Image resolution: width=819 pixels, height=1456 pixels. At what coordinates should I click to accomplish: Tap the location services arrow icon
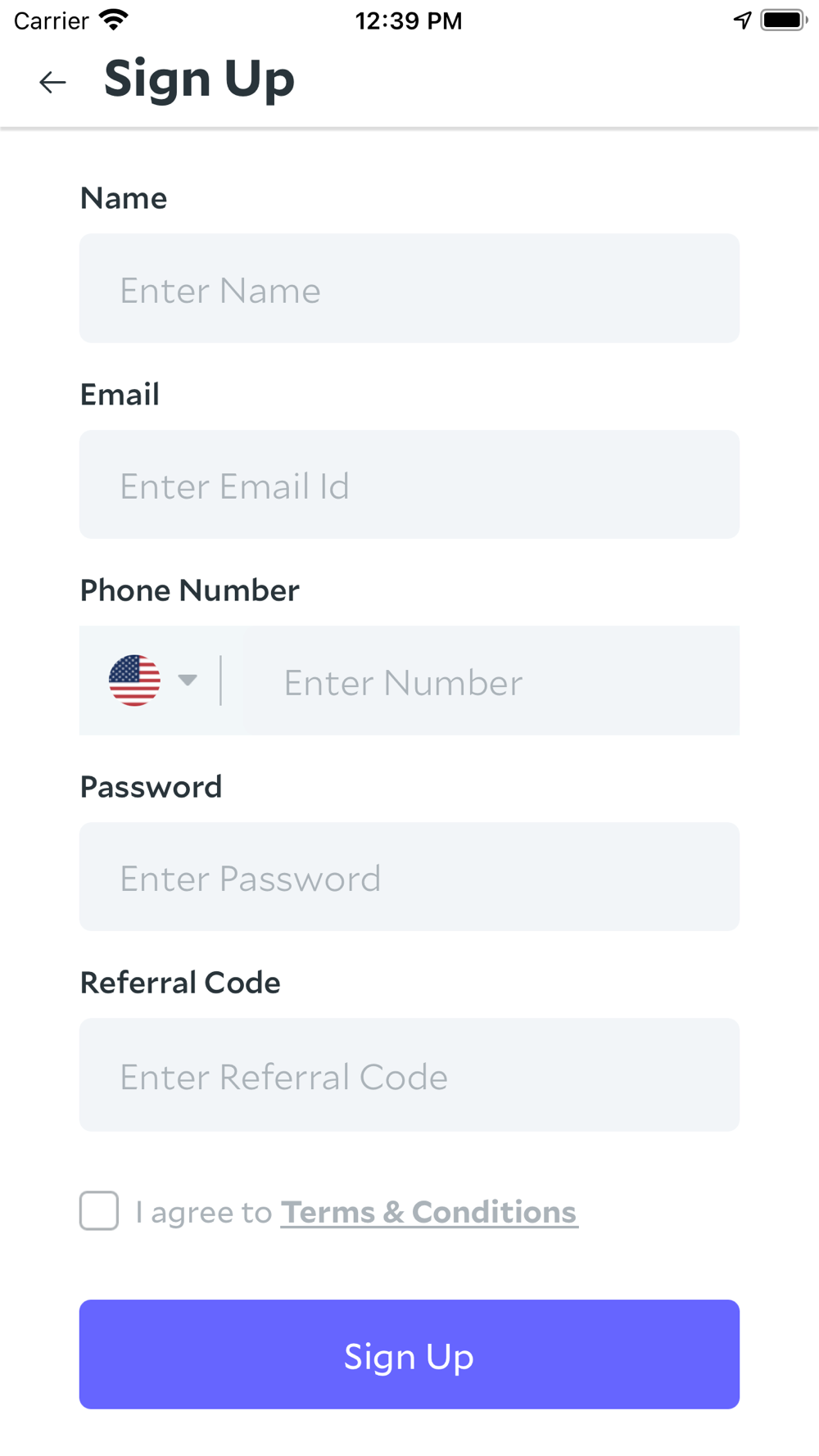[x=742, y=20]
